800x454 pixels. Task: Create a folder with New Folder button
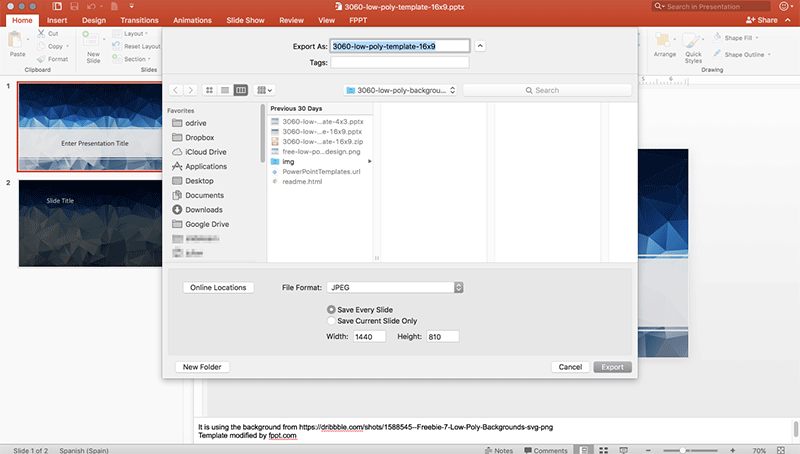202,367
